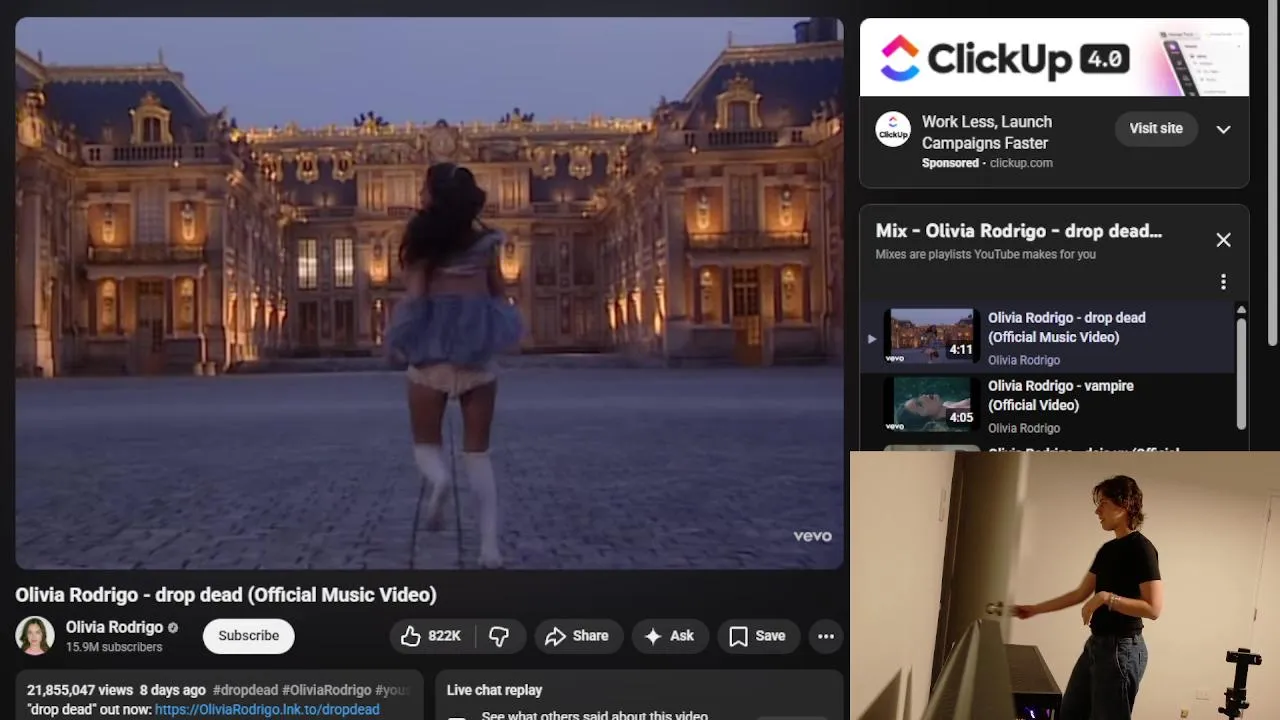The height and width of the screenshot is (720, 1280).
Task: Click the 15.9M subscribers count
Action: 114,647
